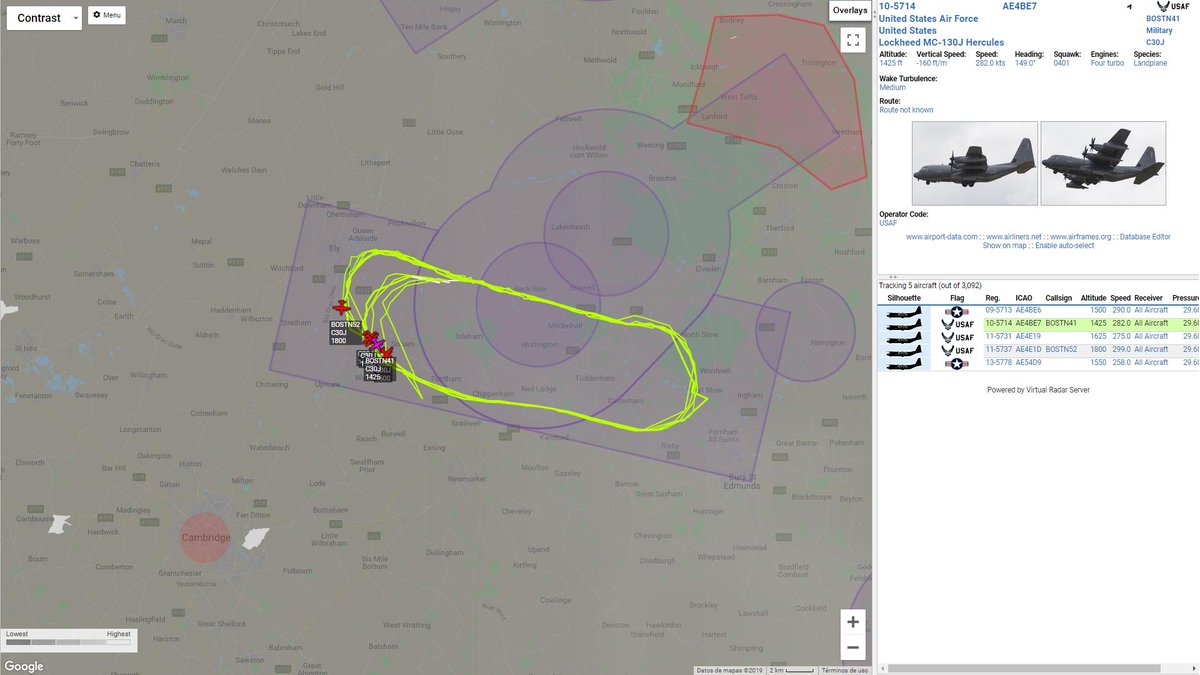Select registration 09-5713 in aircraft list
1200x675 pixels.
click(998, 311)
